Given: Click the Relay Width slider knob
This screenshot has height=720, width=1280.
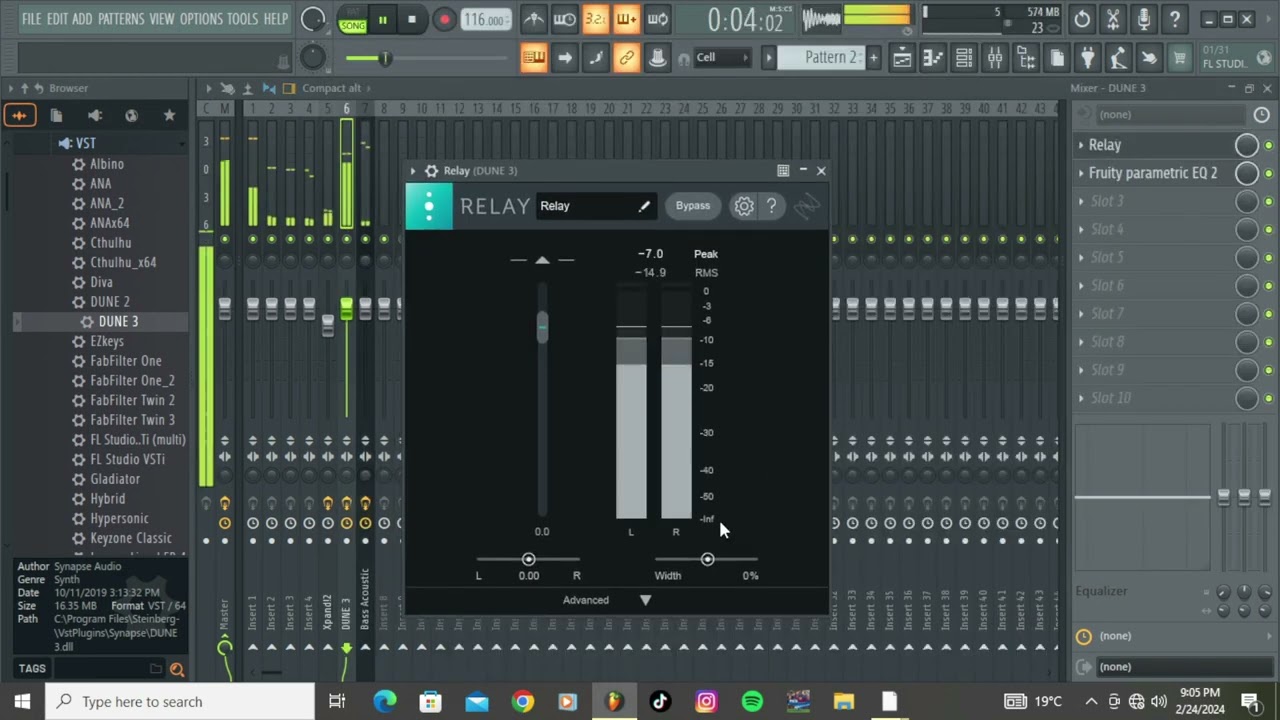Looking at the screenshot, I should coord(707,559).
